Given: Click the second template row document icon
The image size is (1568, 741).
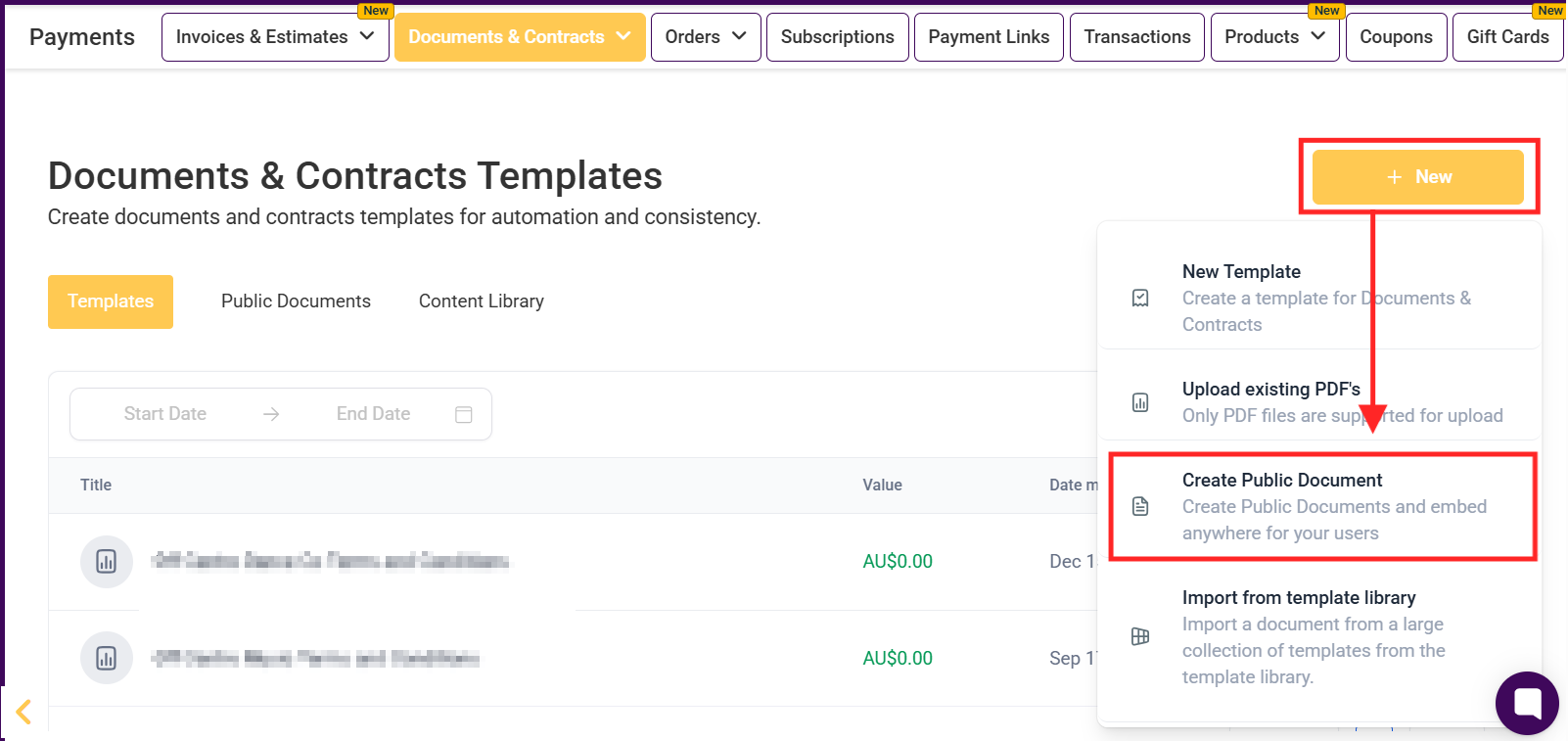Looking at the screenshot, I should click(107, 658).
